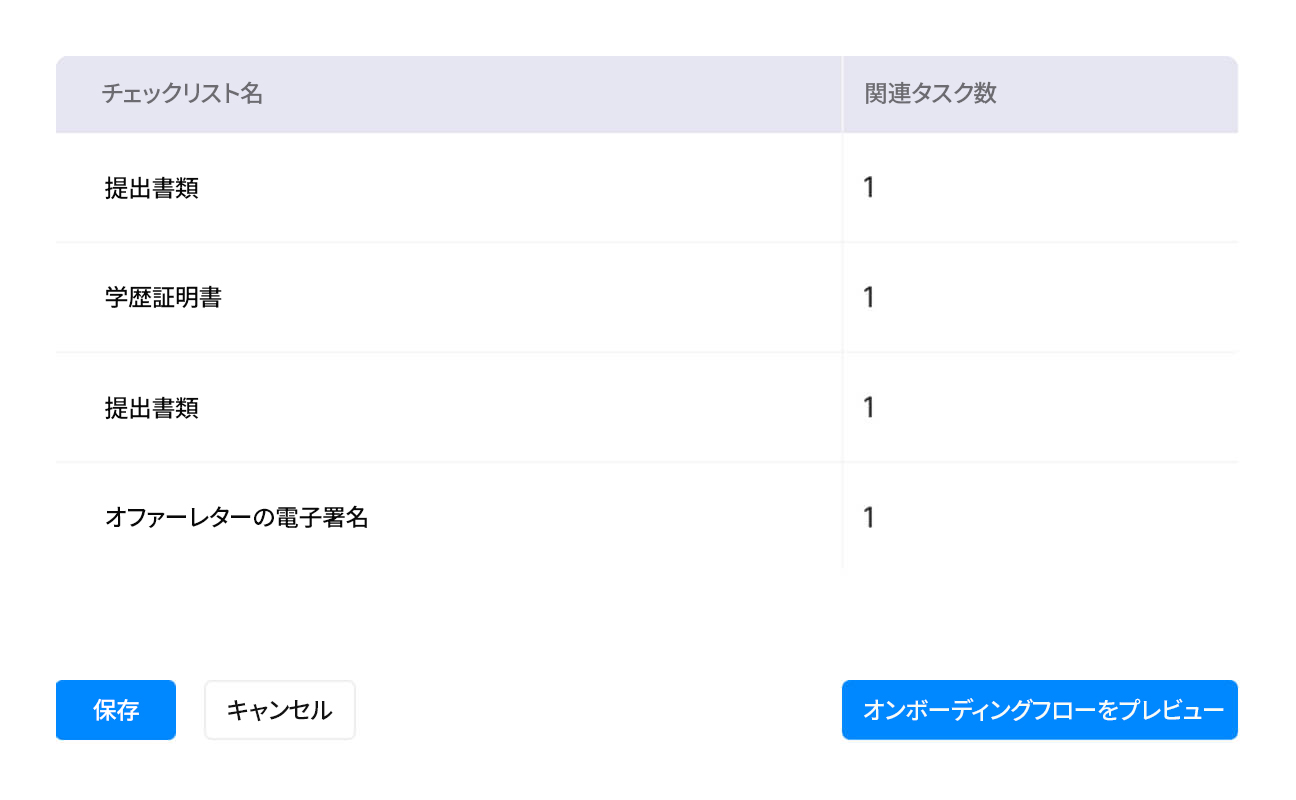Screen dimensions: 1296x800
Task: Click the task count for the second 提出書類
Action: 868,407
